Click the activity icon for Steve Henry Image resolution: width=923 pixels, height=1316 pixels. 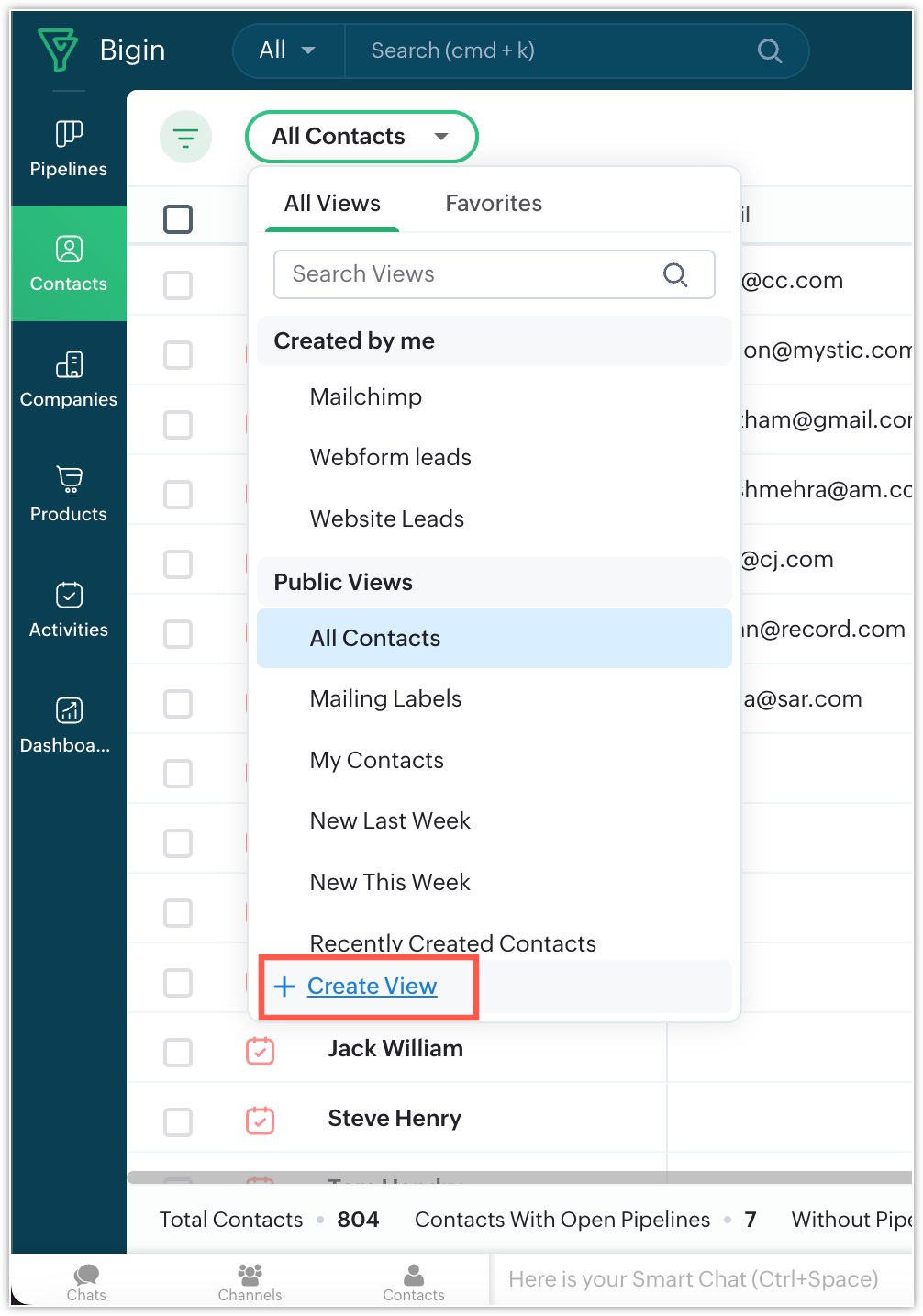click(261, 1120)
